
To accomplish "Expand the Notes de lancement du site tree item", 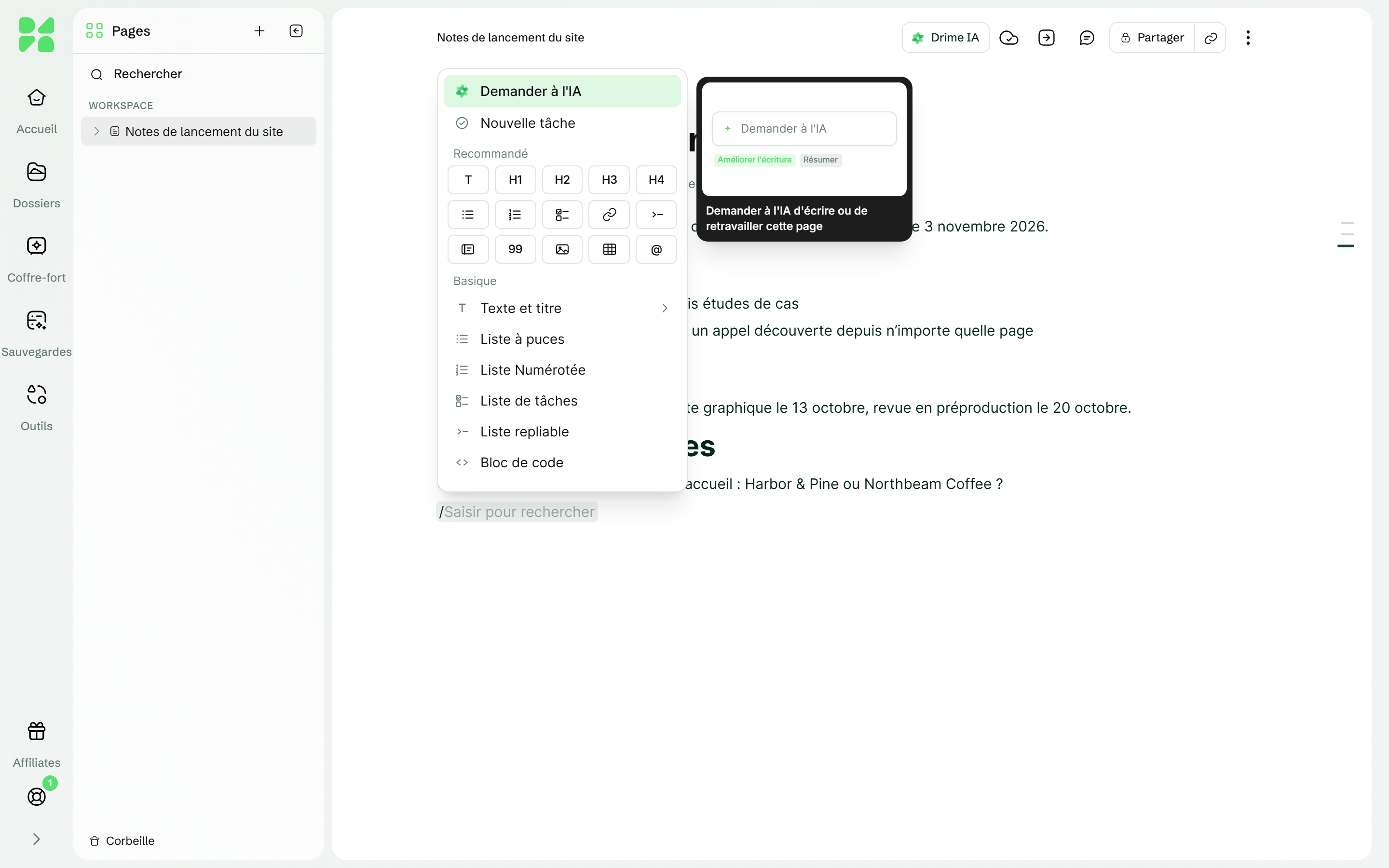I will 96,132.
